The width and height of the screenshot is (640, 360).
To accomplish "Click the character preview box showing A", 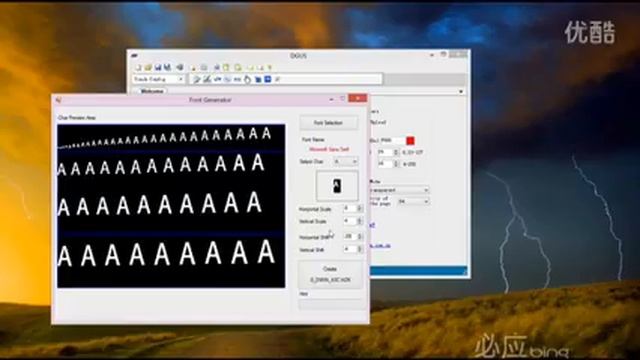I will (x=337, y=186).
